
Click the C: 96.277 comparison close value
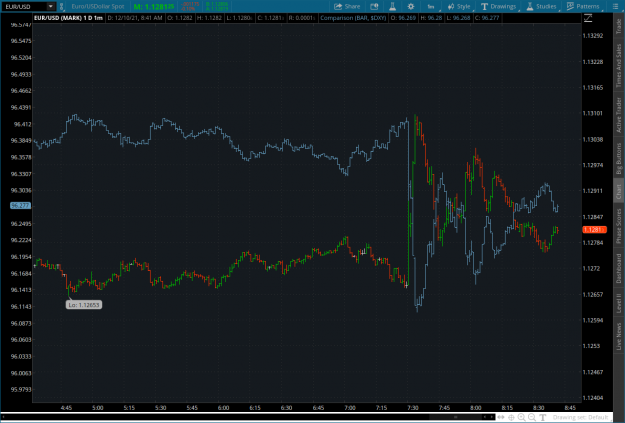point(487,18)
